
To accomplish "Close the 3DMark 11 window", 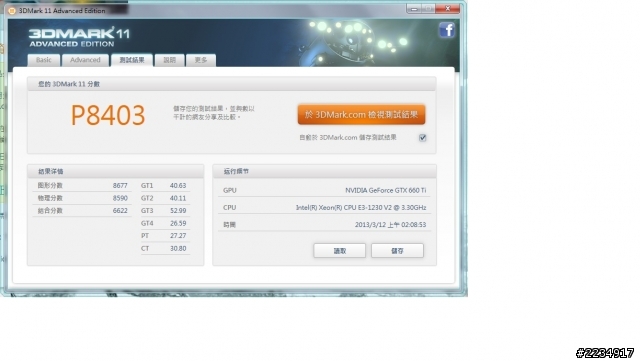I will [x=447, y=9].
